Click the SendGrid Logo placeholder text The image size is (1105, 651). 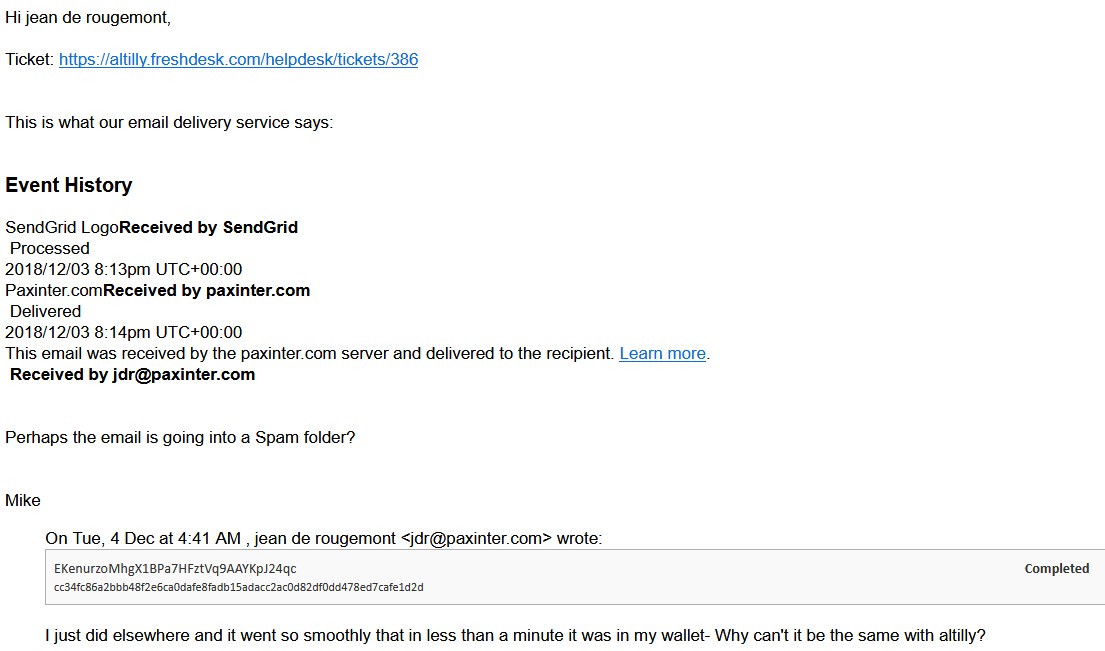62,228
